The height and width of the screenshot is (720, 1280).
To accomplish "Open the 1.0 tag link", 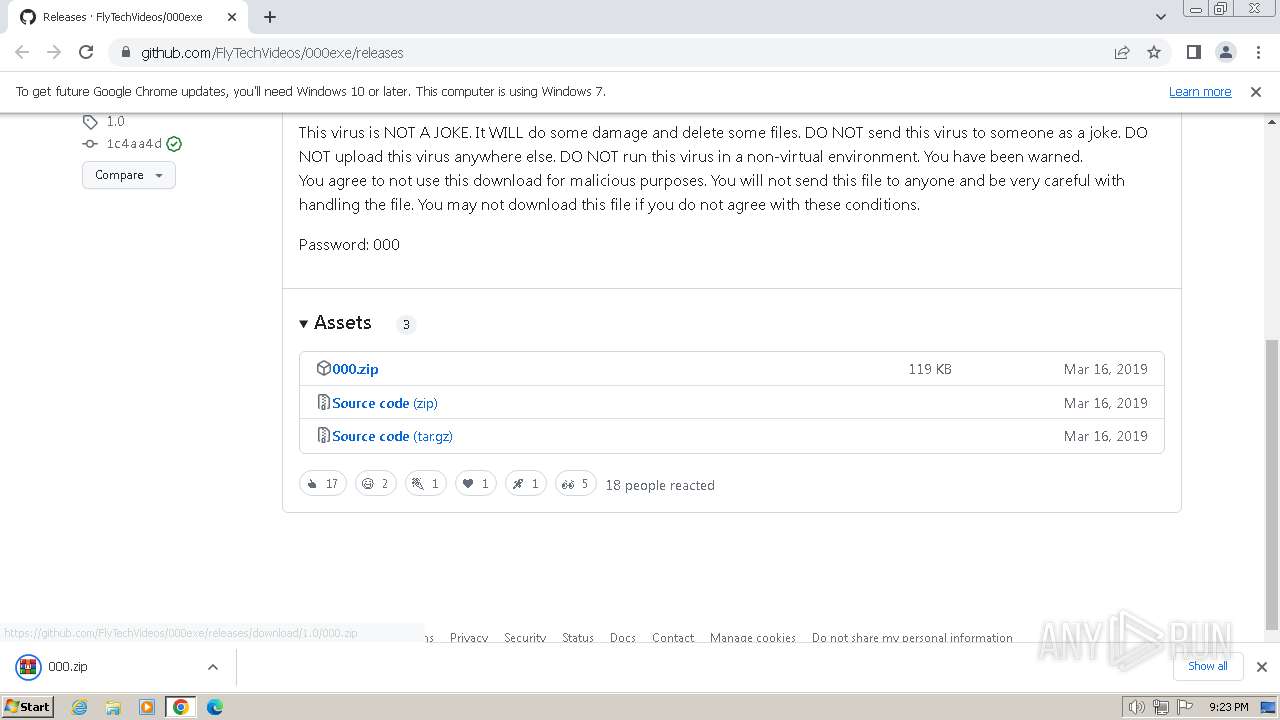I will [x=115, y=121].
